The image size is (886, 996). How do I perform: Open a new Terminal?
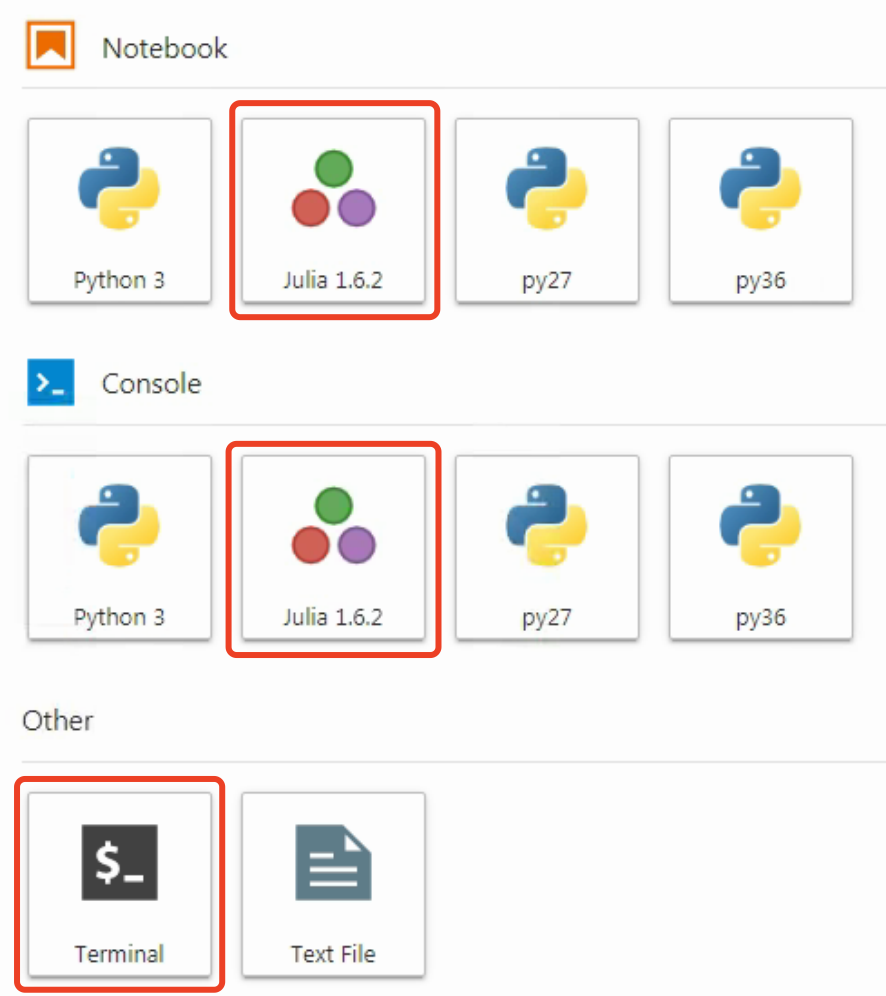[x=119, y=884]
